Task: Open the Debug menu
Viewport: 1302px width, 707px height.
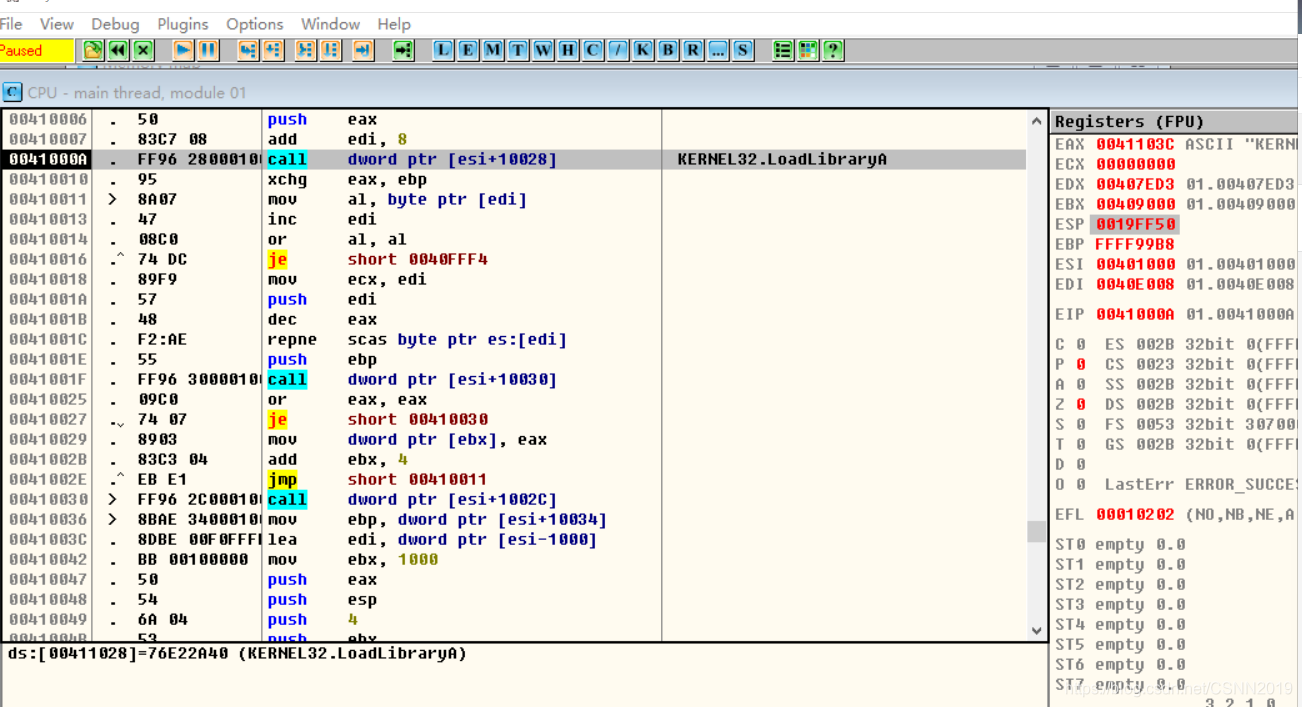Action: (115, 24)
